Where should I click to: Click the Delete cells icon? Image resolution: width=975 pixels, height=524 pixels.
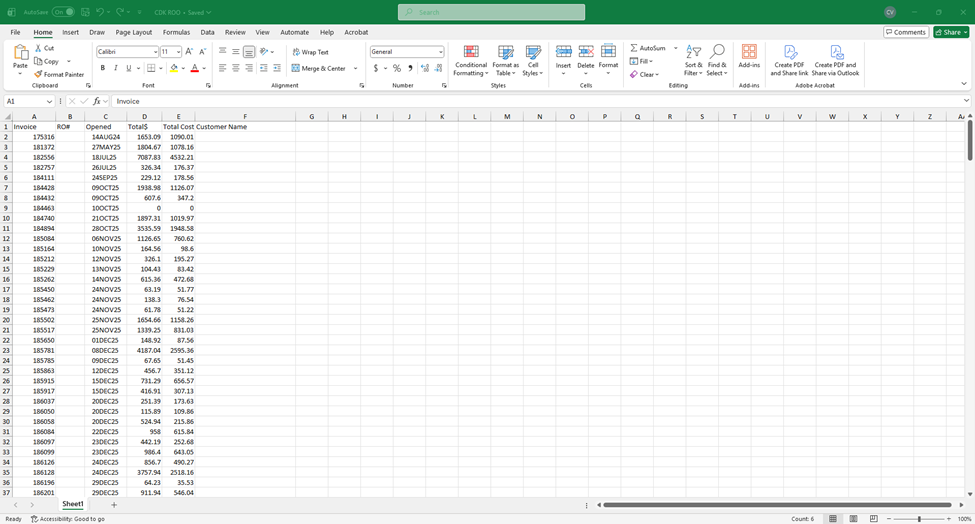point(586,52)
